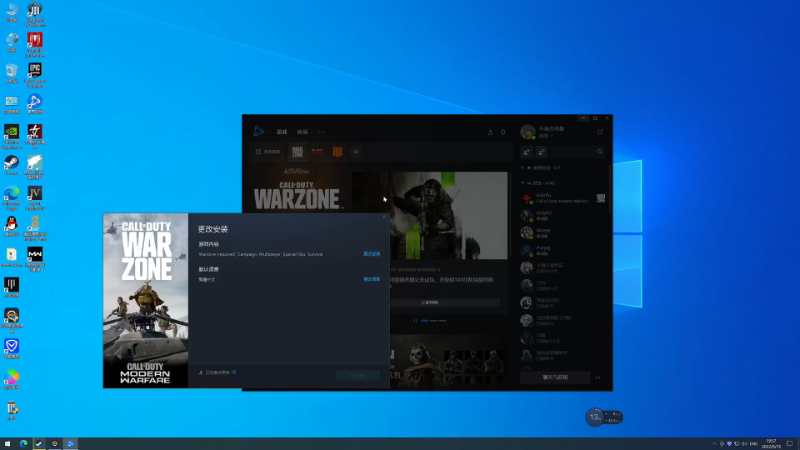Select the Black Ops Cold War game tab
800x450 pixels.
pyautogui.click(x=317, y=152)
